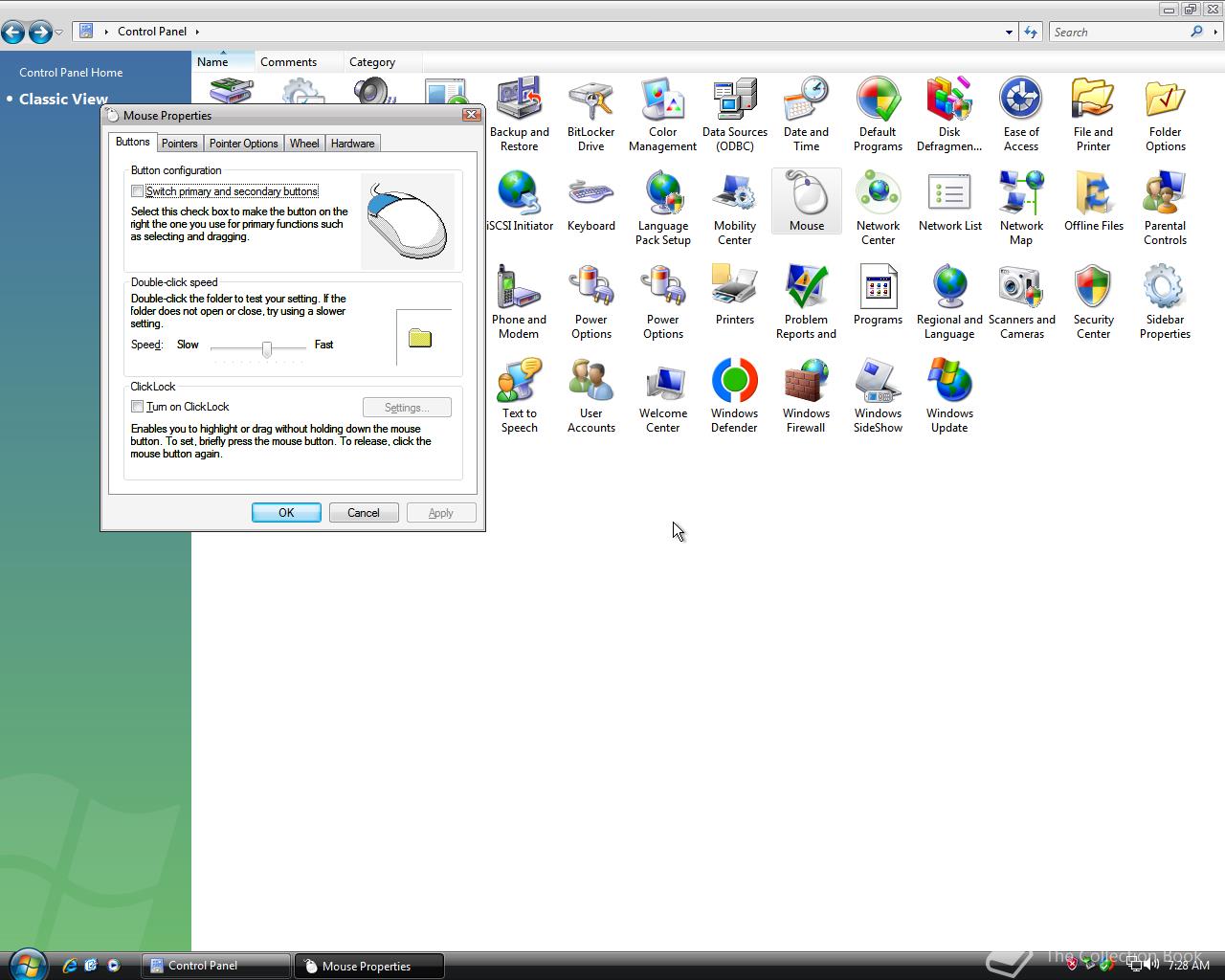
Task: Open Default Programs
Action: pyautogui.click(x=878, y=115)
